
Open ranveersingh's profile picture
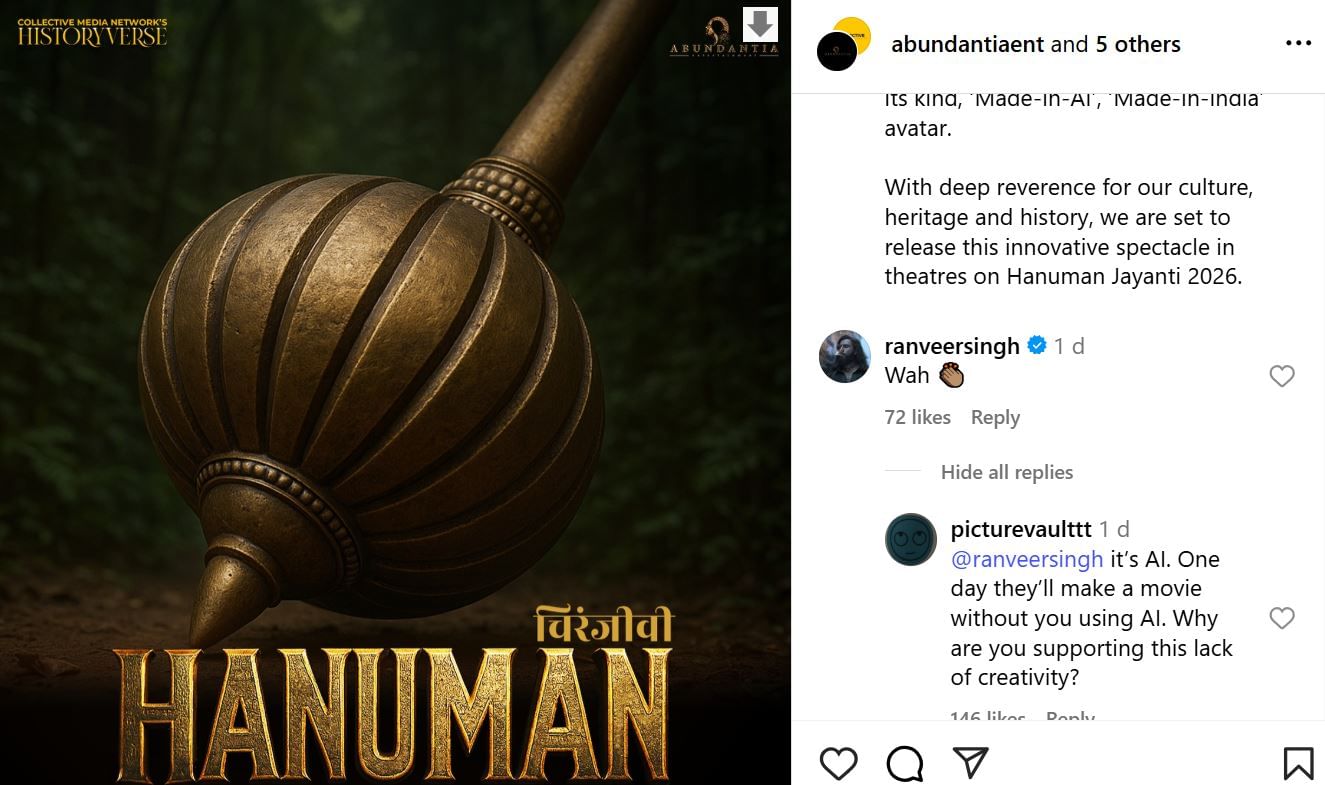[844, 356]
